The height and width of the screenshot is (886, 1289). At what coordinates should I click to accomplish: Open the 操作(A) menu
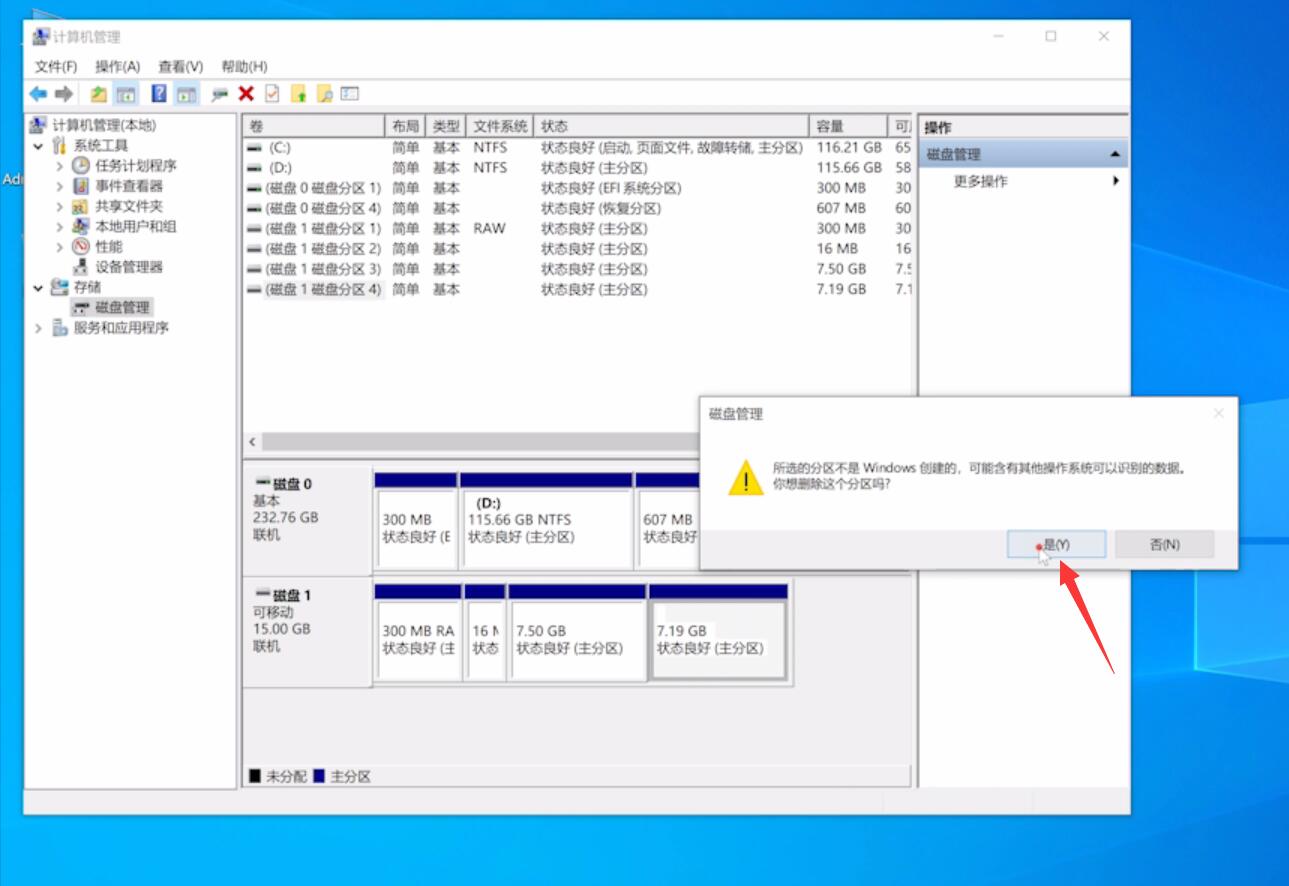[x=118, y=66]
